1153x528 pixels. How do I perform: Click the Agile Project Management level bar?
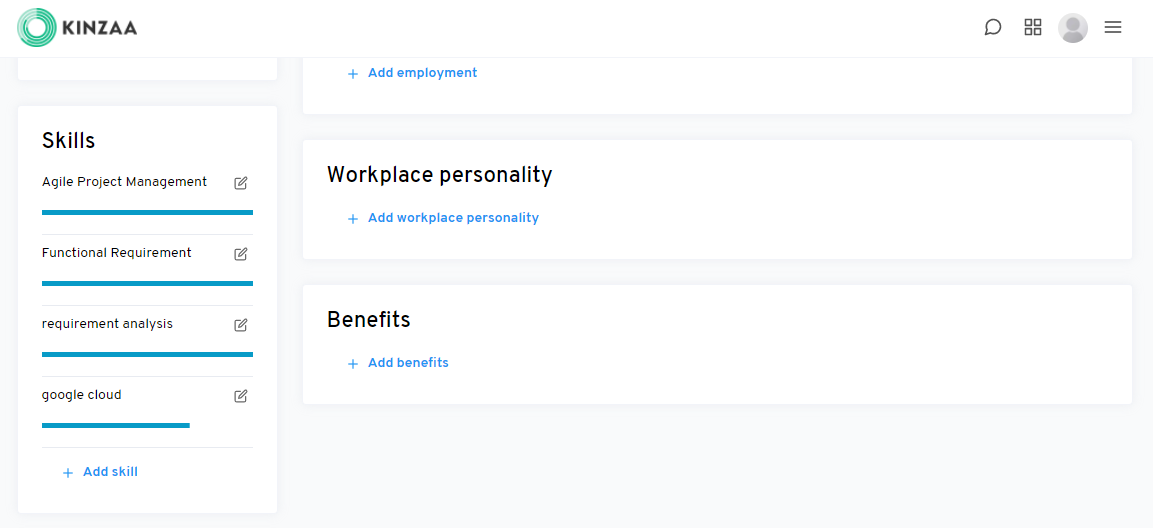(x=147, y=212)
